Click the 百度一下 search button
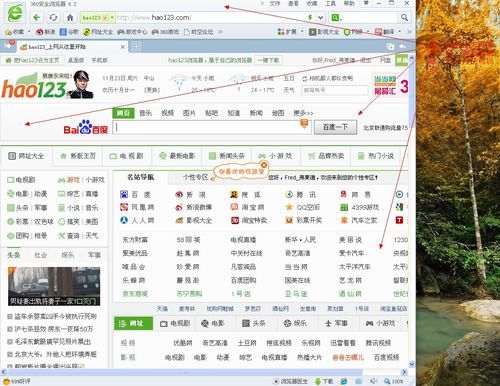 pyautogui.click(x=335, y=127)
